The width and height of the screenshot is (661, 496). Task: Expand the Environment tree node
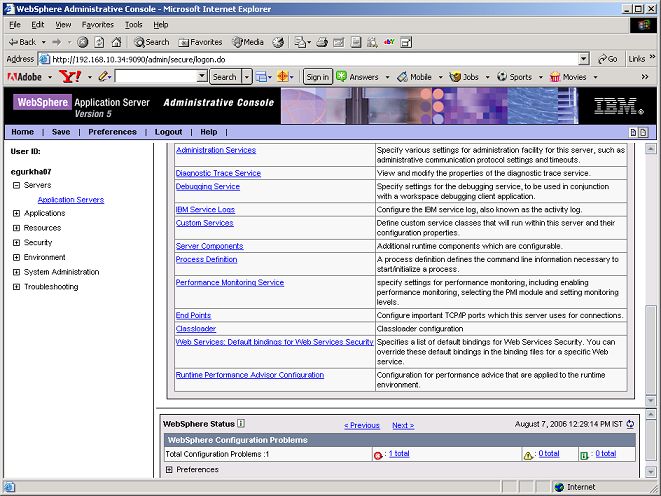16,257
